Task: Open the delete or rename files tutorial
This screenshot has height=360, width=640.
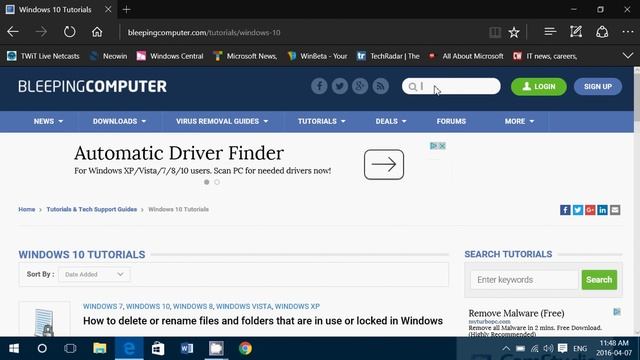Action: point(263,321)
